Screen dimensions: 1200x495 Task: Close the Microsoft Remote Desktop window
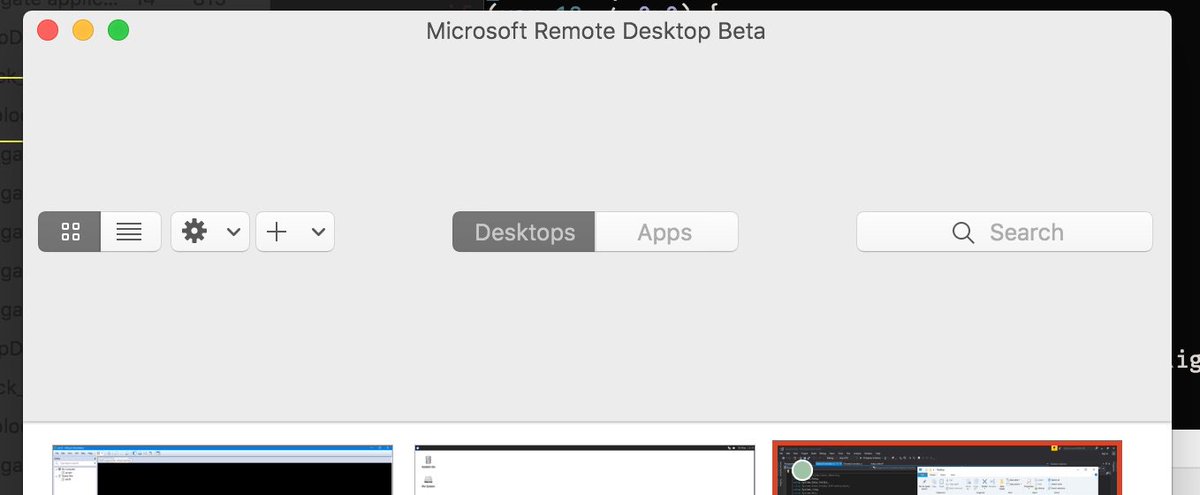click(48, 30)
